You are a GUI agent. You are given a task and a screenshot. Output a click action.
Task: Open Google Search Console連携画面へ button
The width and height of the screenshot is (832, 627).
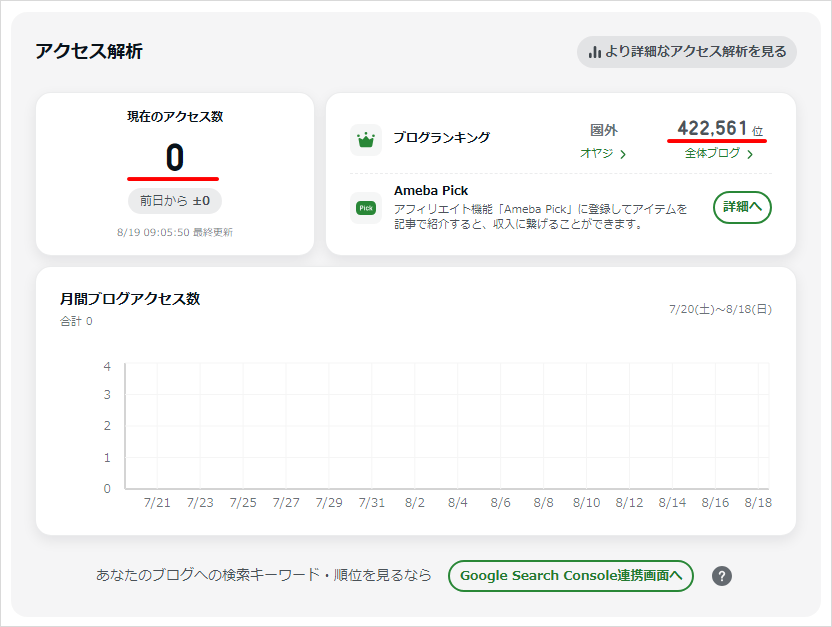coord(570,576)
